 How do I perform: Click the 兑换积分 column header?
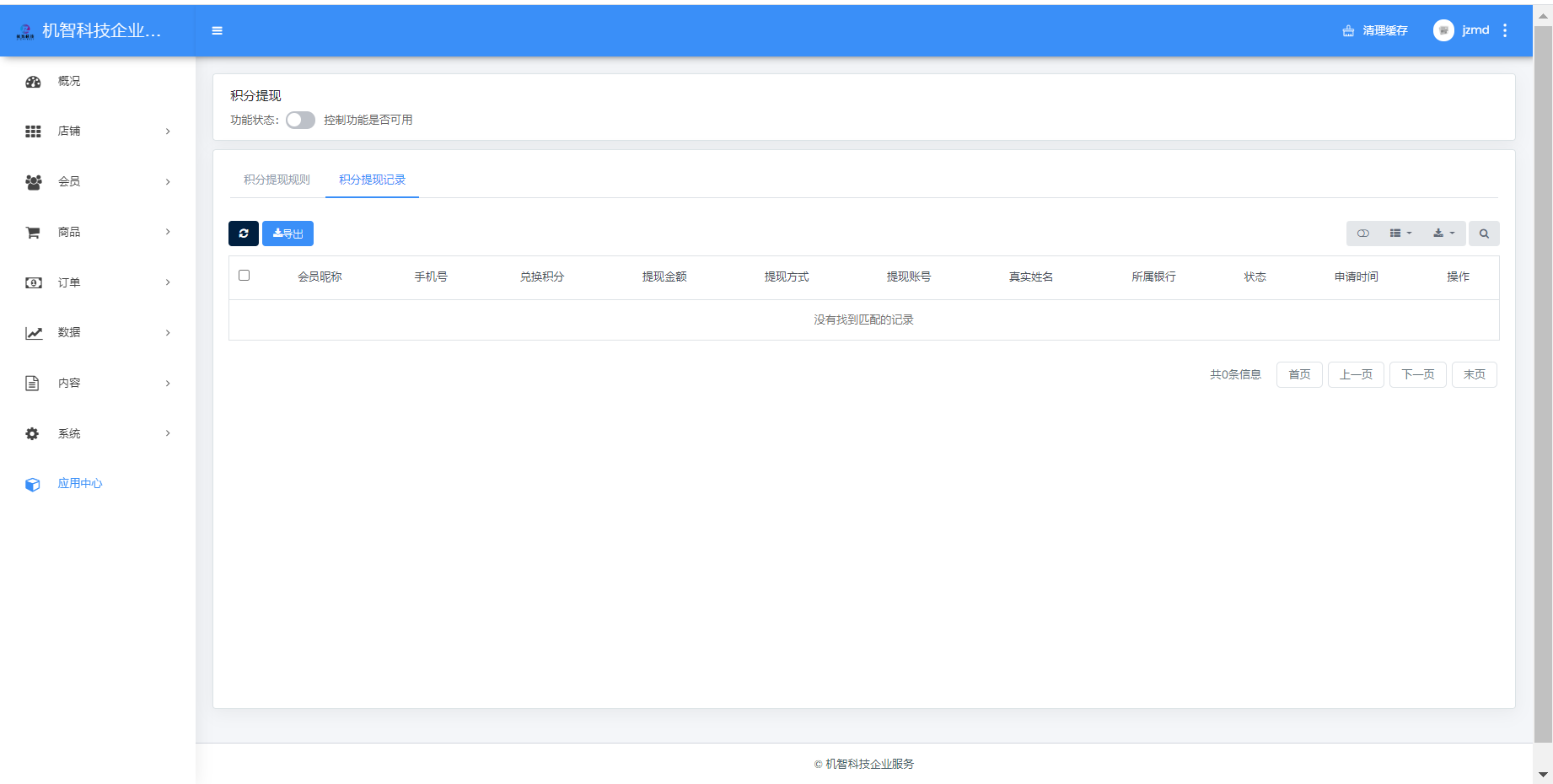coord(542,277)
